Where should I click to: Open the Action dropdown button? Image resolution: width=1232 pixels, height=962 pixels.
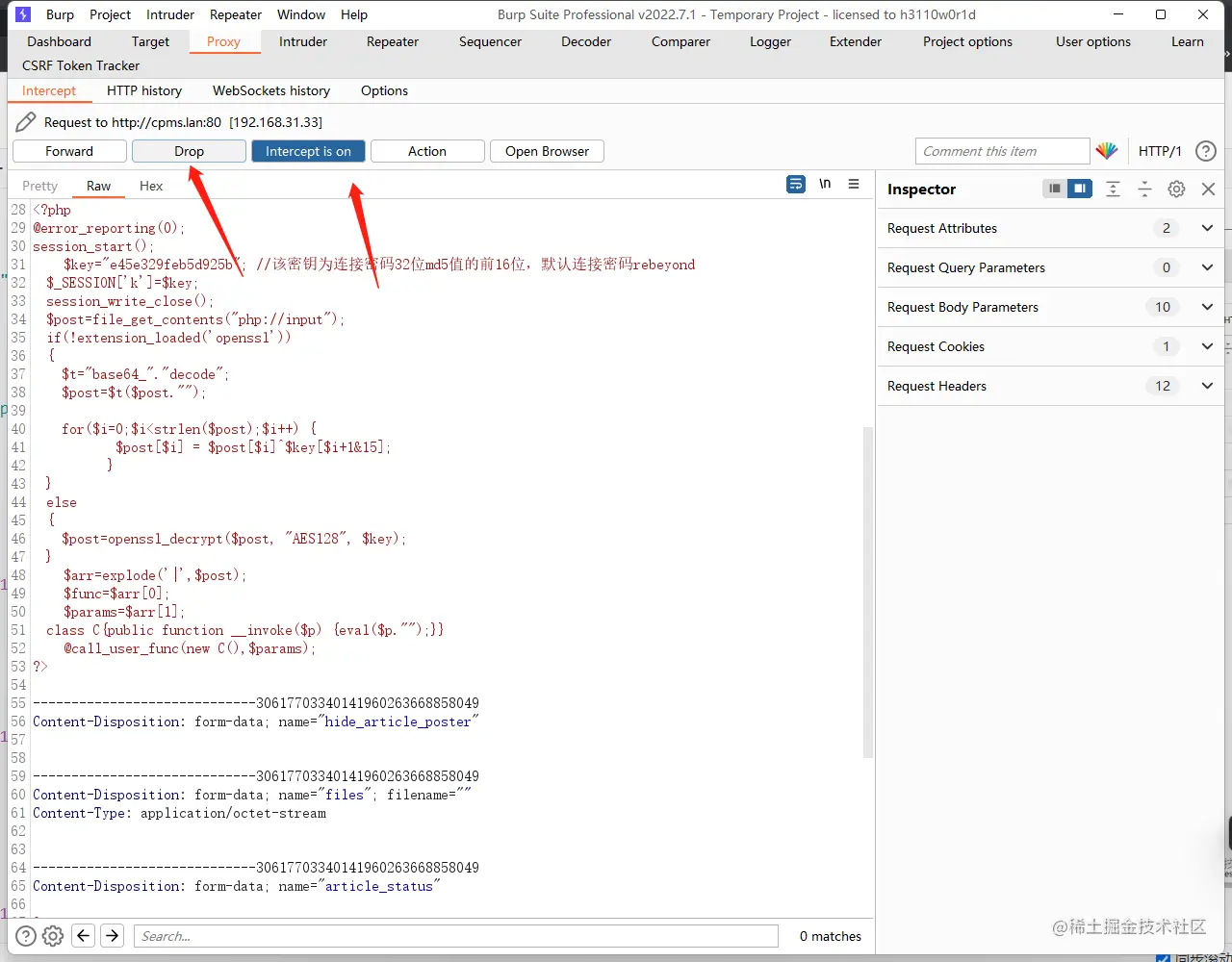pyautogui.click(x=427, y=151)
